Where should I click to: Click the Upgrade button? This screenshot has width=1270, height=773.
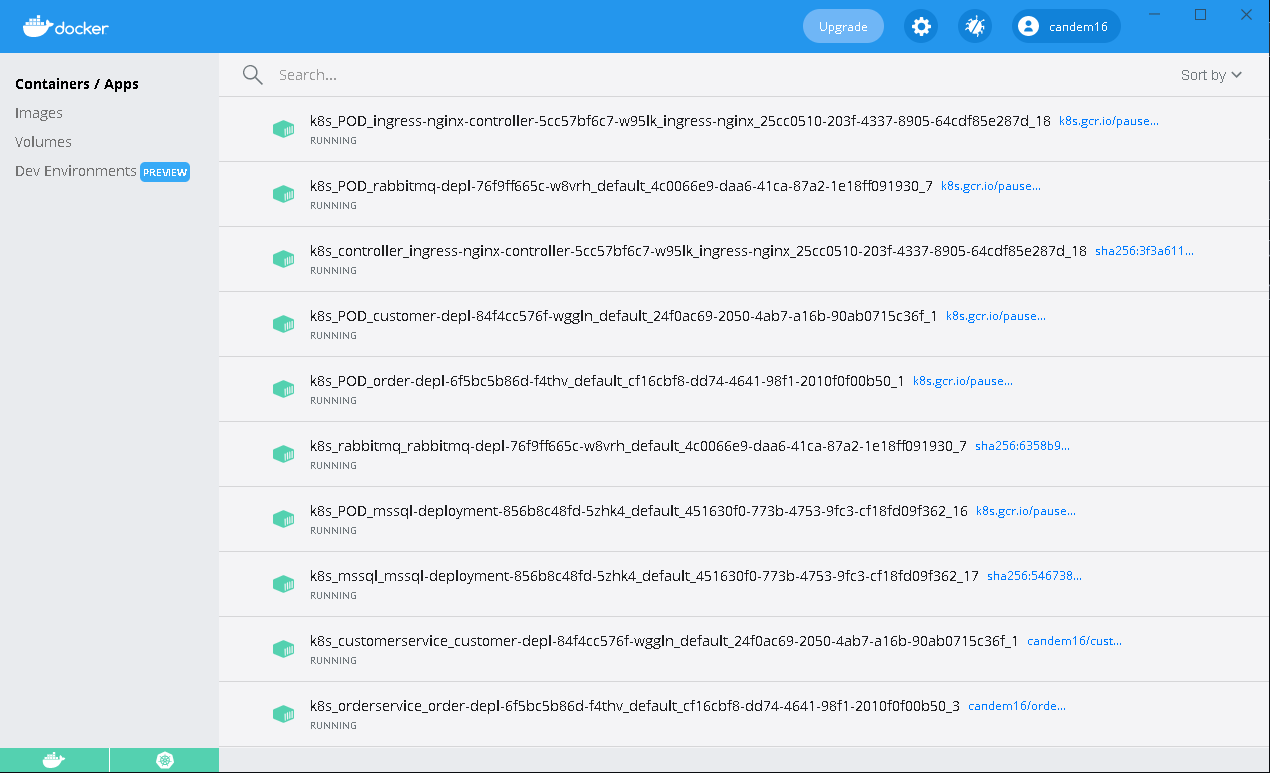(843, 27)
